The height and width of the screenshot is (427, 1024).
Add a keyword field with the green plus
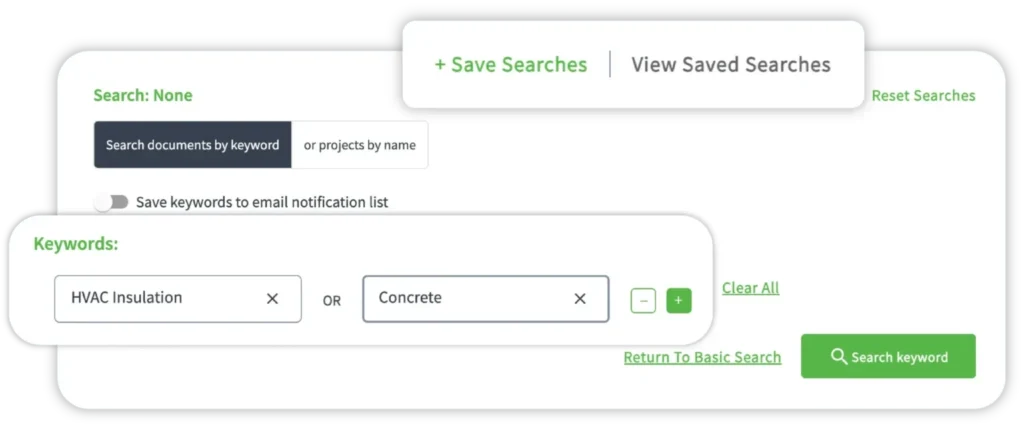pyautogui.click(x=679, y=300)
